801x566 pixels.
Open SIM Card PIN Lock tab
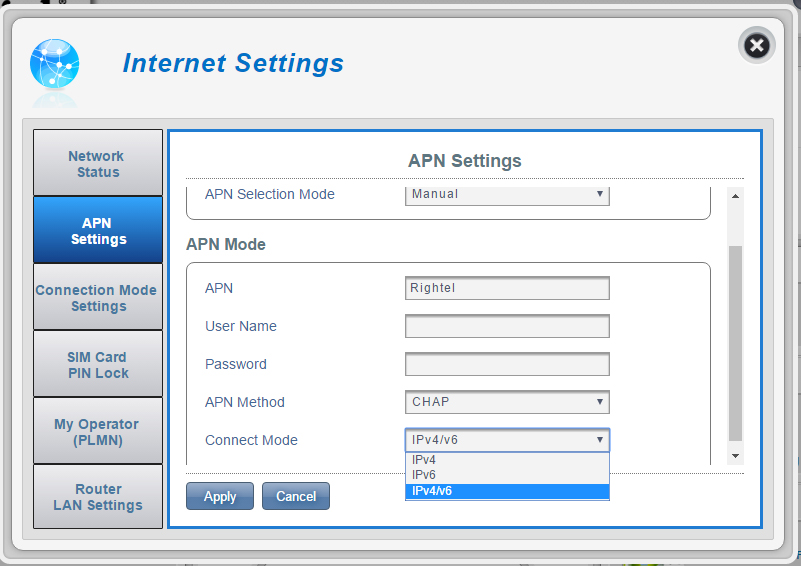(97, 365)
